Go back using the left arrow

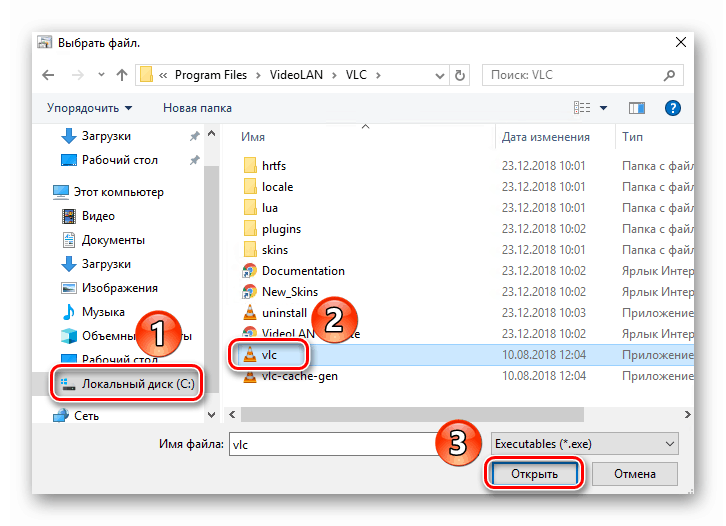tap(48, 75)
